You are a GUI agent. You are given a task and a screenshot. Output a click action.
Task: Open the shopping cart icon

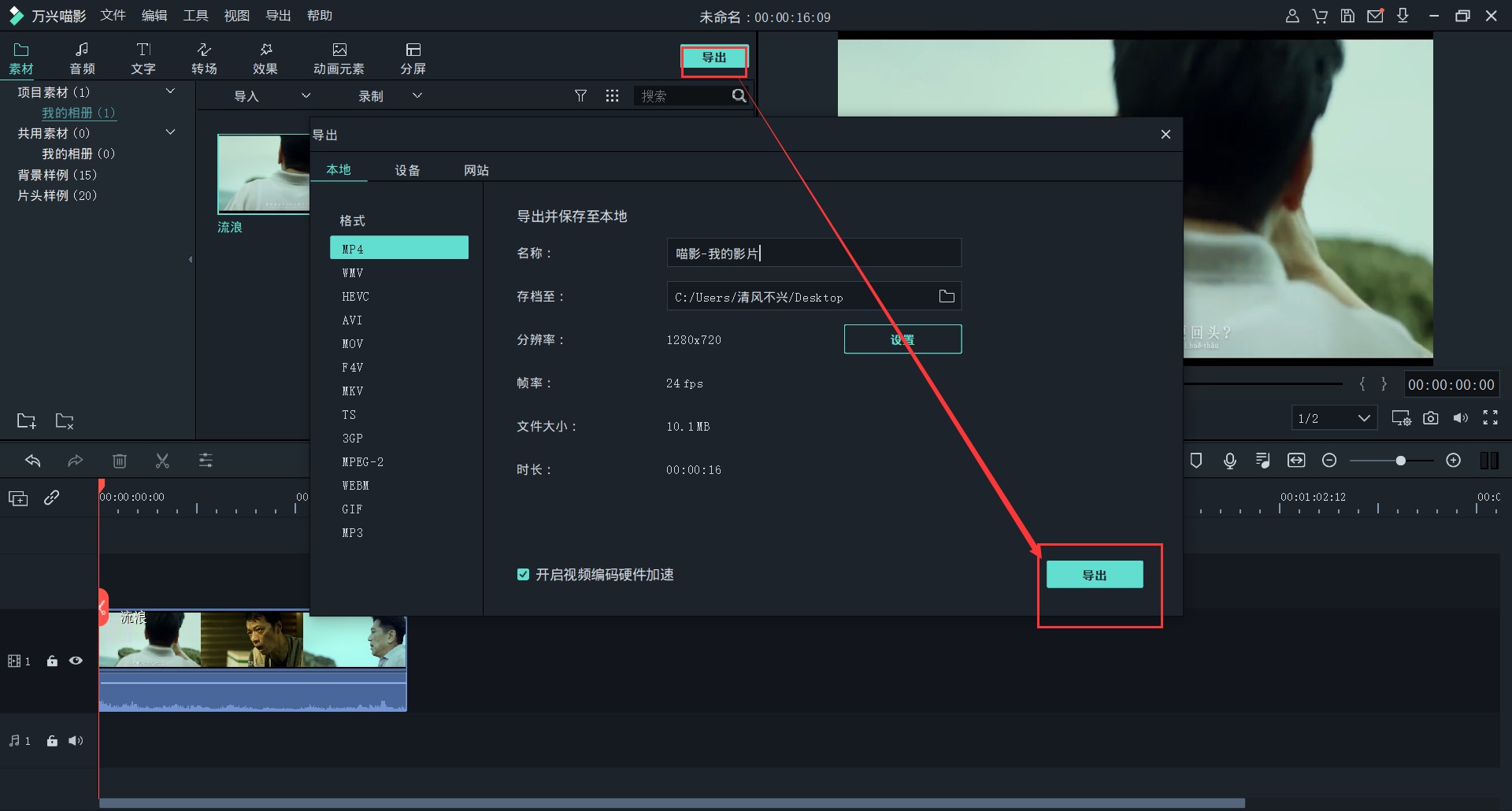[x=1320, y=16]
